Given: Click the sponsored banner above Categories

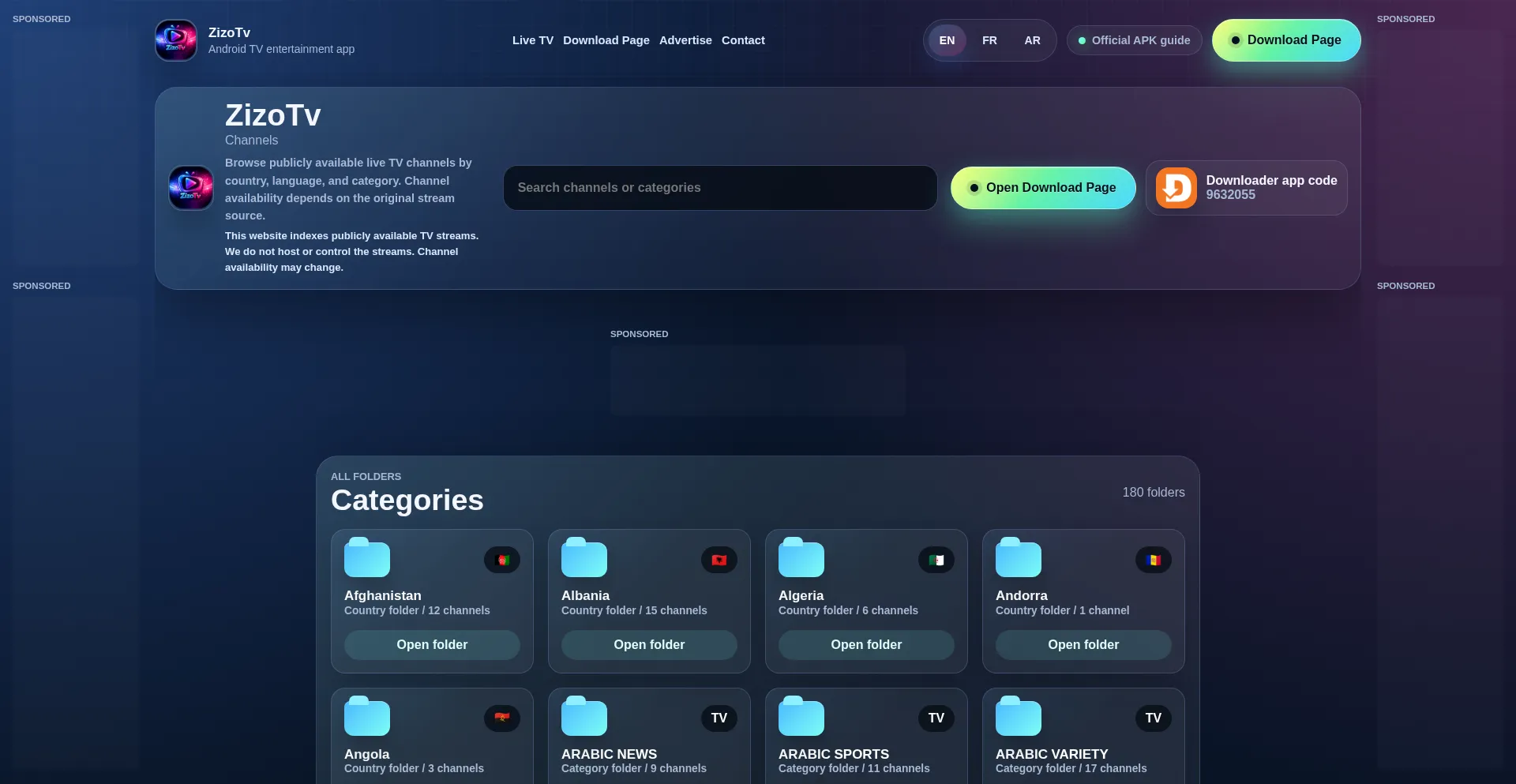Looking at the screenshot, I should coord(758,381).
